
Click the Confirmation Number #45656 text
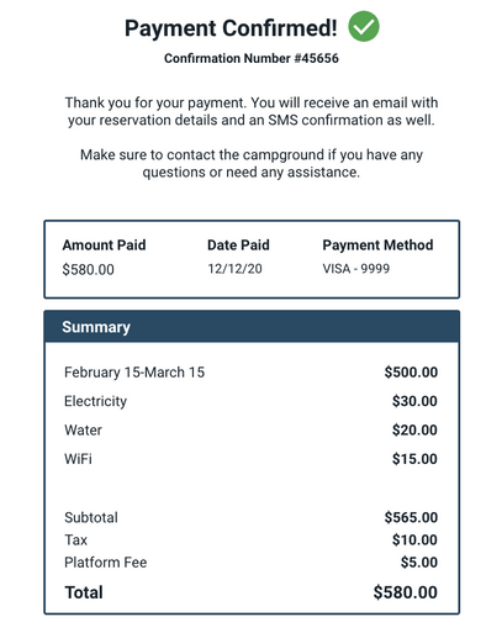(x=251, y=58)
